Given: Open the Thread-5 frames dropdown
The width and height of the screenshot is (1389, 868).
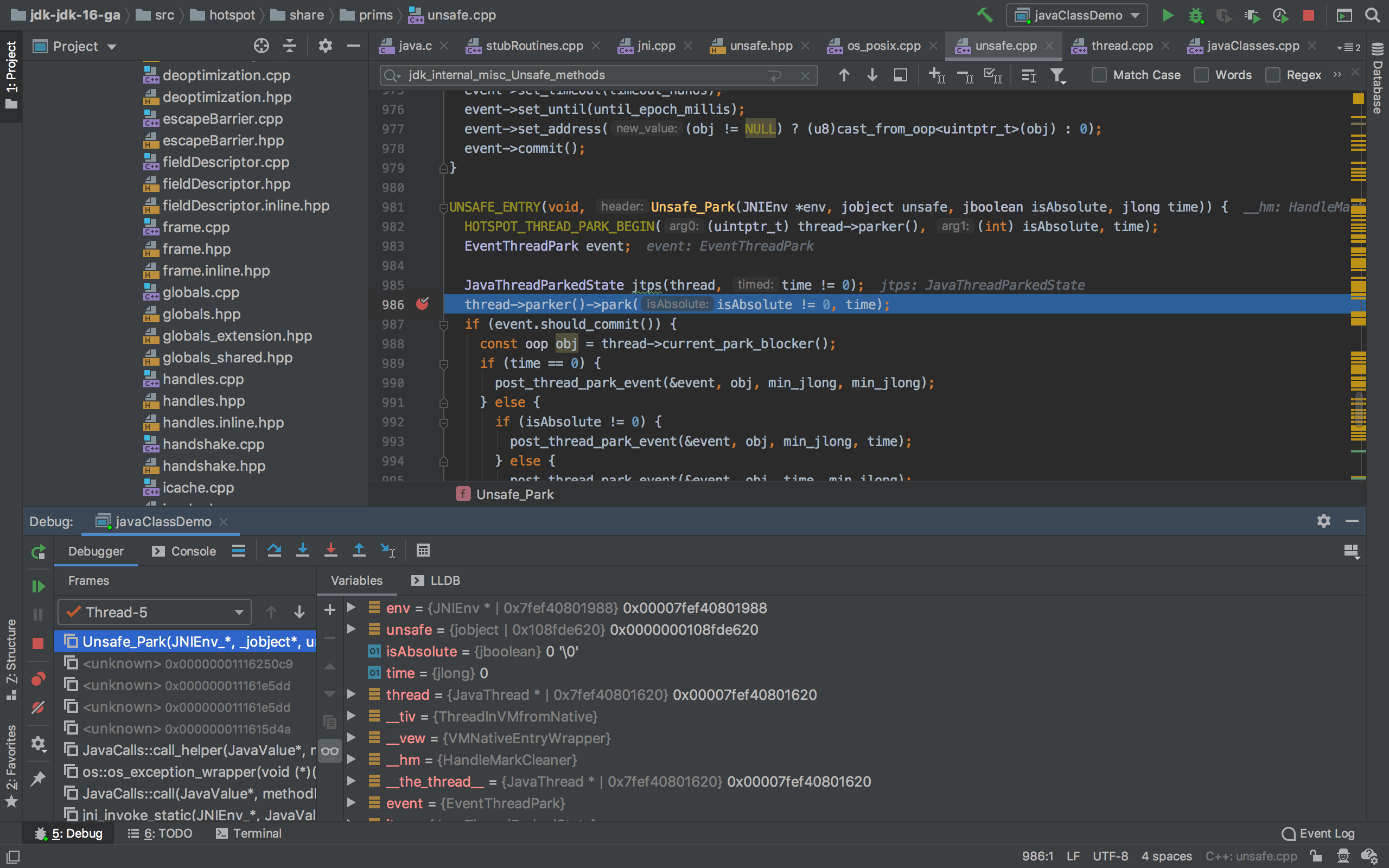Looking at the screenshot, I should click(155, 612).
